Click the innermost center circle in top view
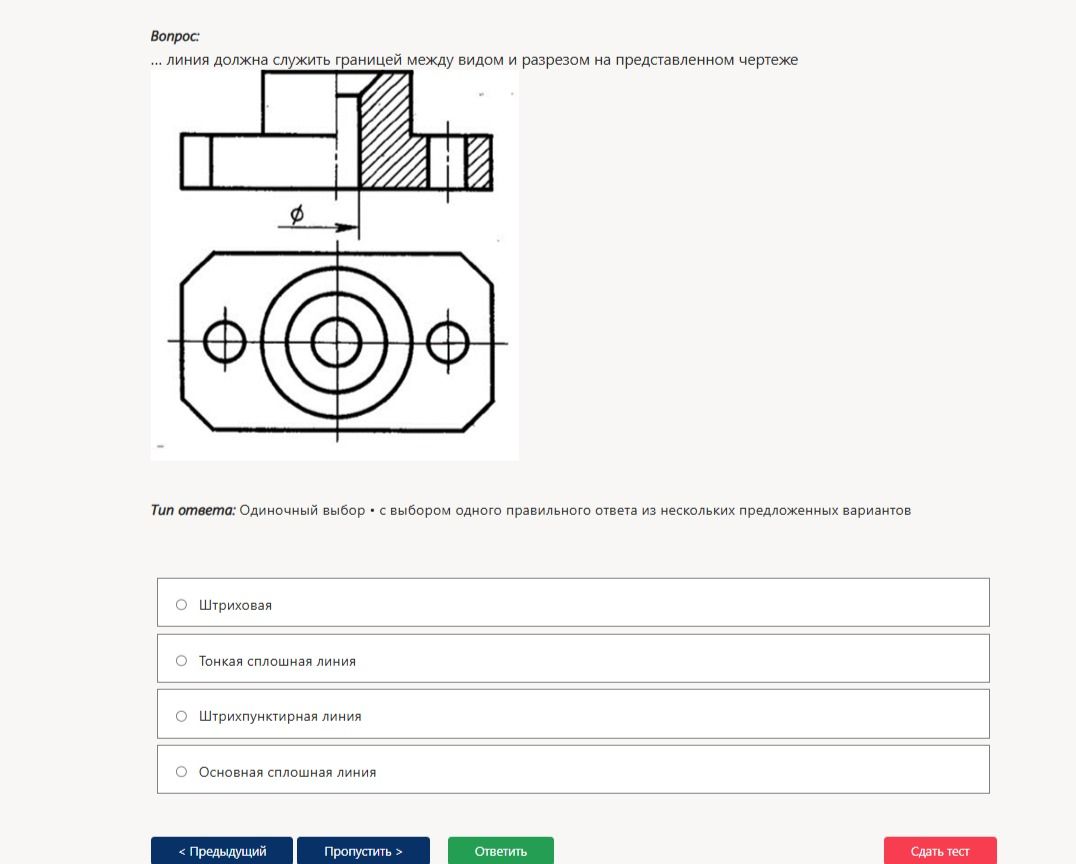The height and width of the screenshot is (864, 1076). 336,341
